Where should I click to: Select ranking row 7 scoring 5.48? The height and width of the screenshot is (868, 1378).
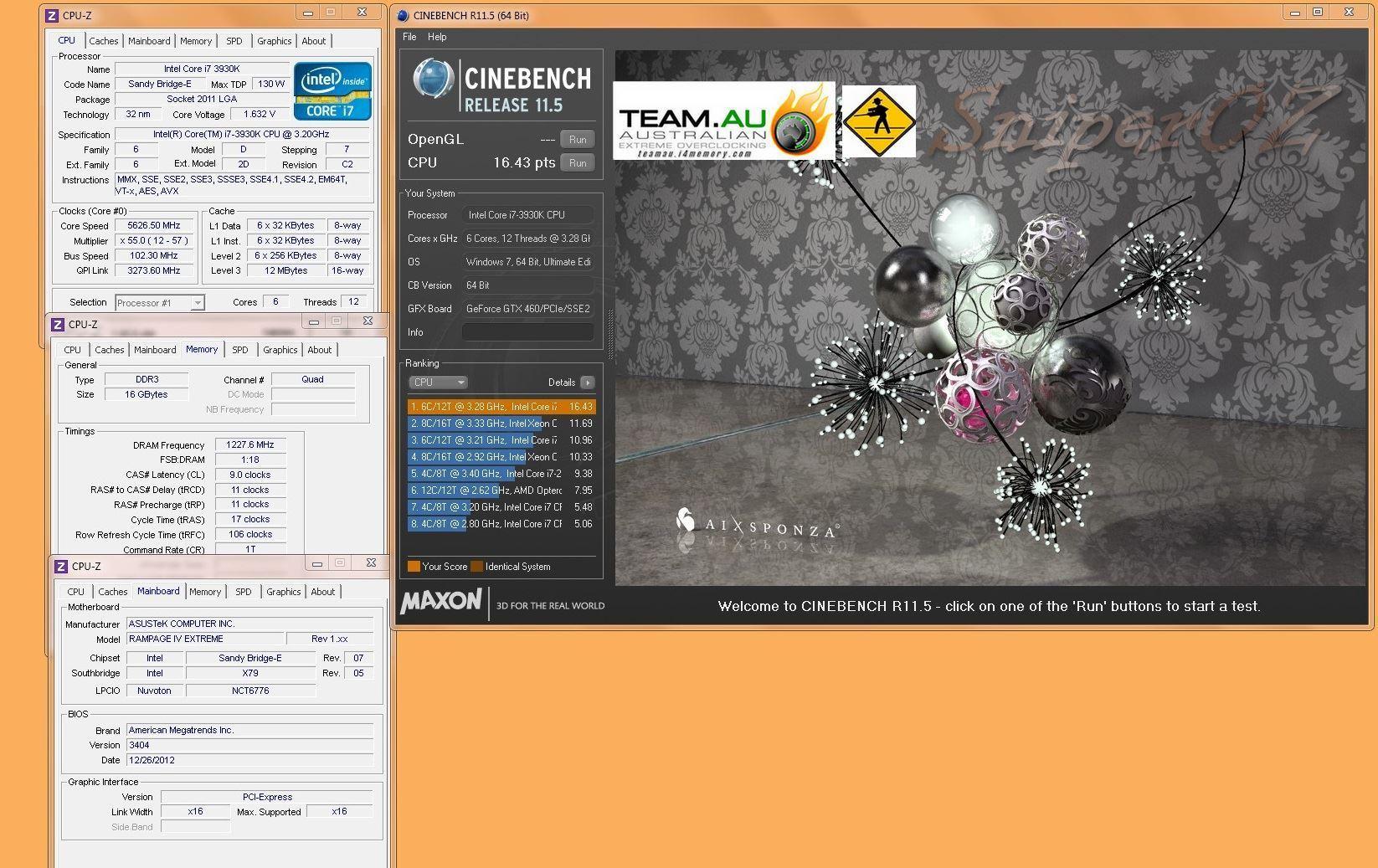(501, 507)
